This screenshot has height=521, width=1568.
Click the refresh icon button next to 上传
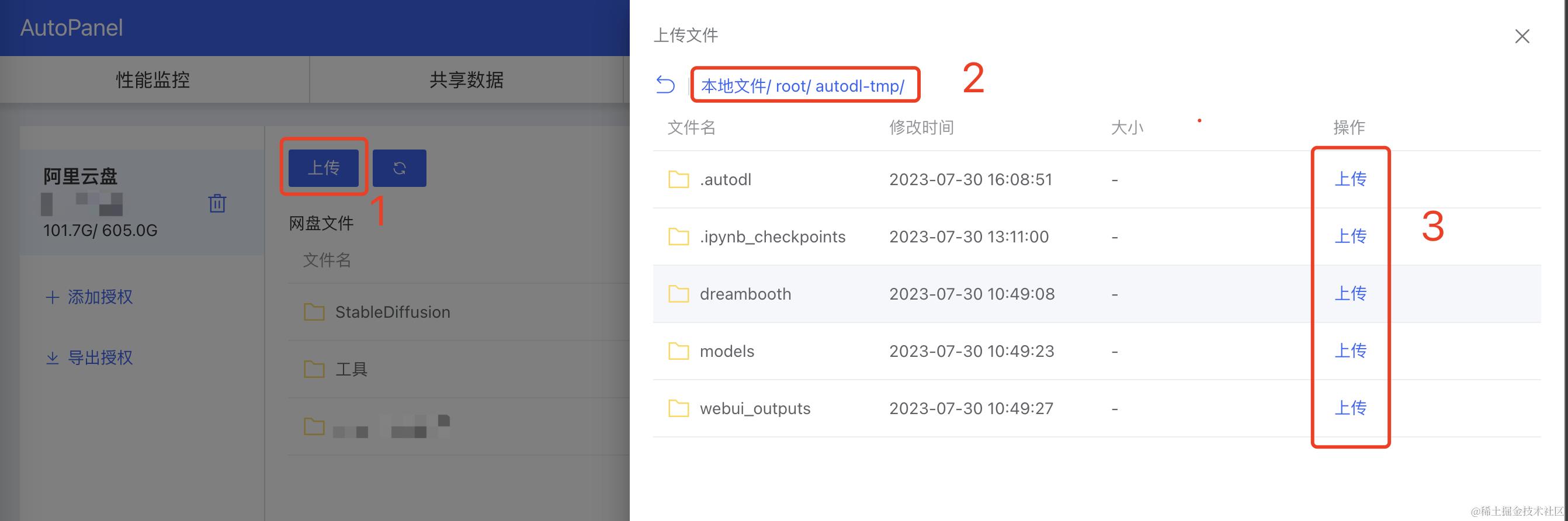point(400,168)
